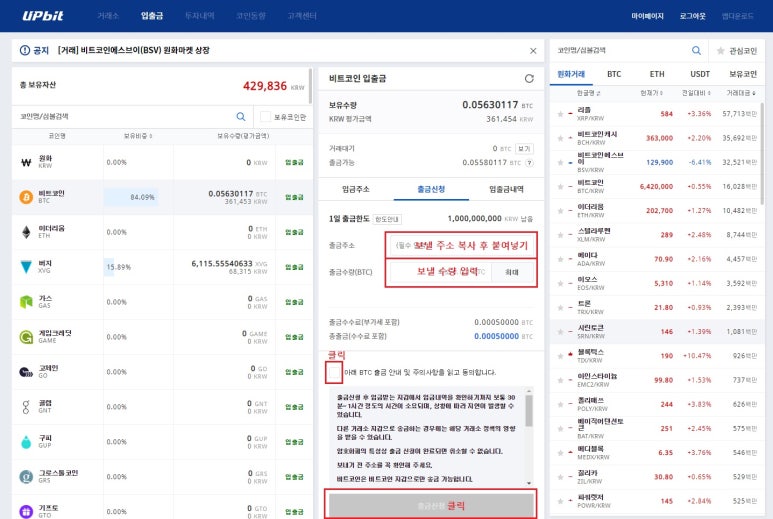This screenshot has height=519, width=773.
Task: Favorite ADA/KRW with its star
Action: [561, 259]
